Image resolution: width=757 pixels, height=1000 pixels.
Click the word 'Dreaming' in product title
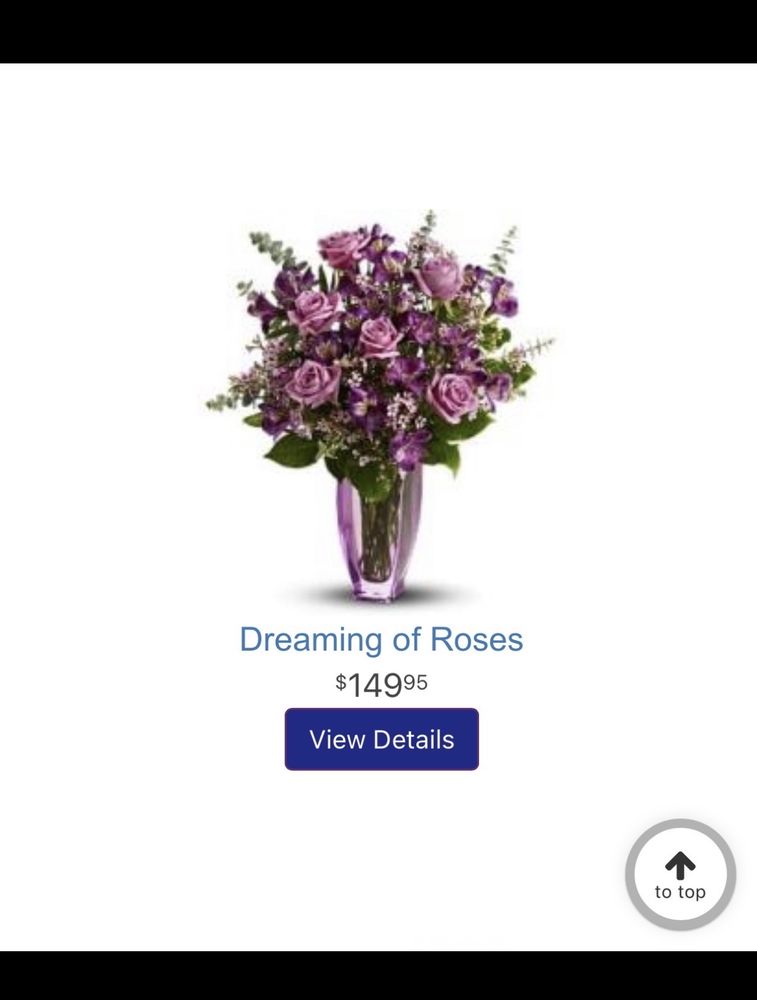tap(311, 640)
